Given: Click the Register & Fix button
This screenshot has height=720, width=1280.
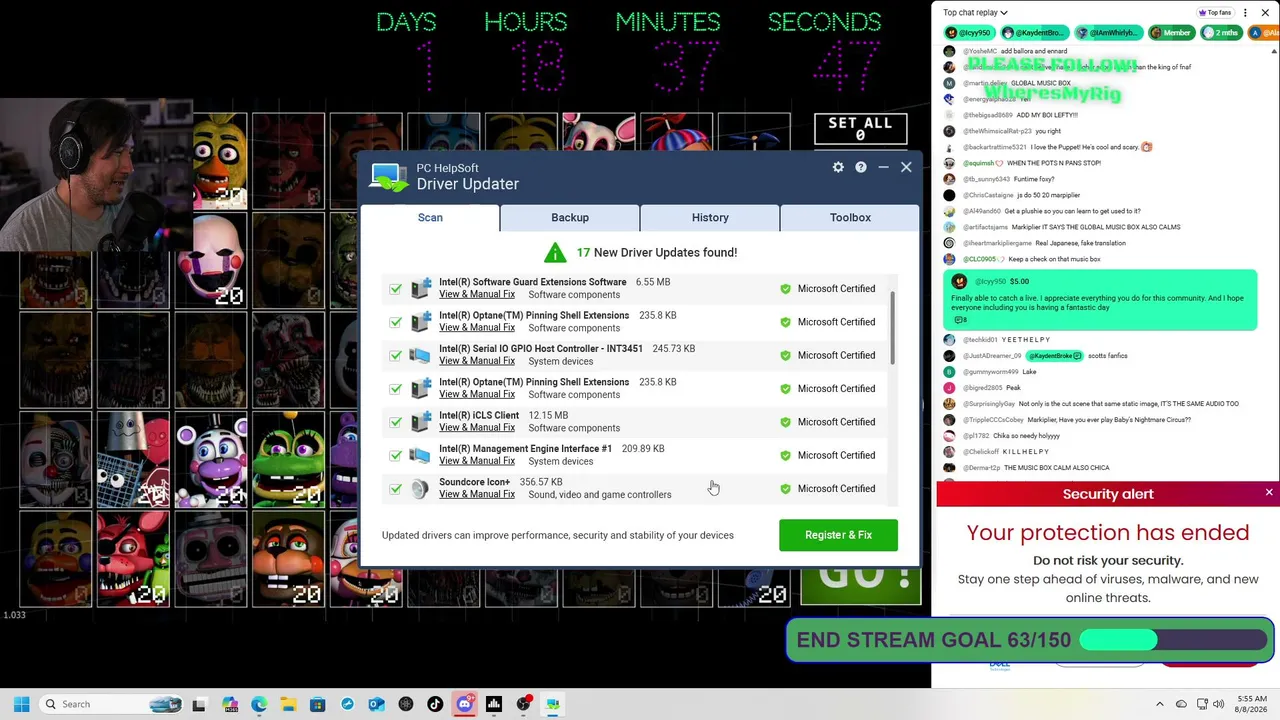Looking at the screenshot, I should pos(838,535).
